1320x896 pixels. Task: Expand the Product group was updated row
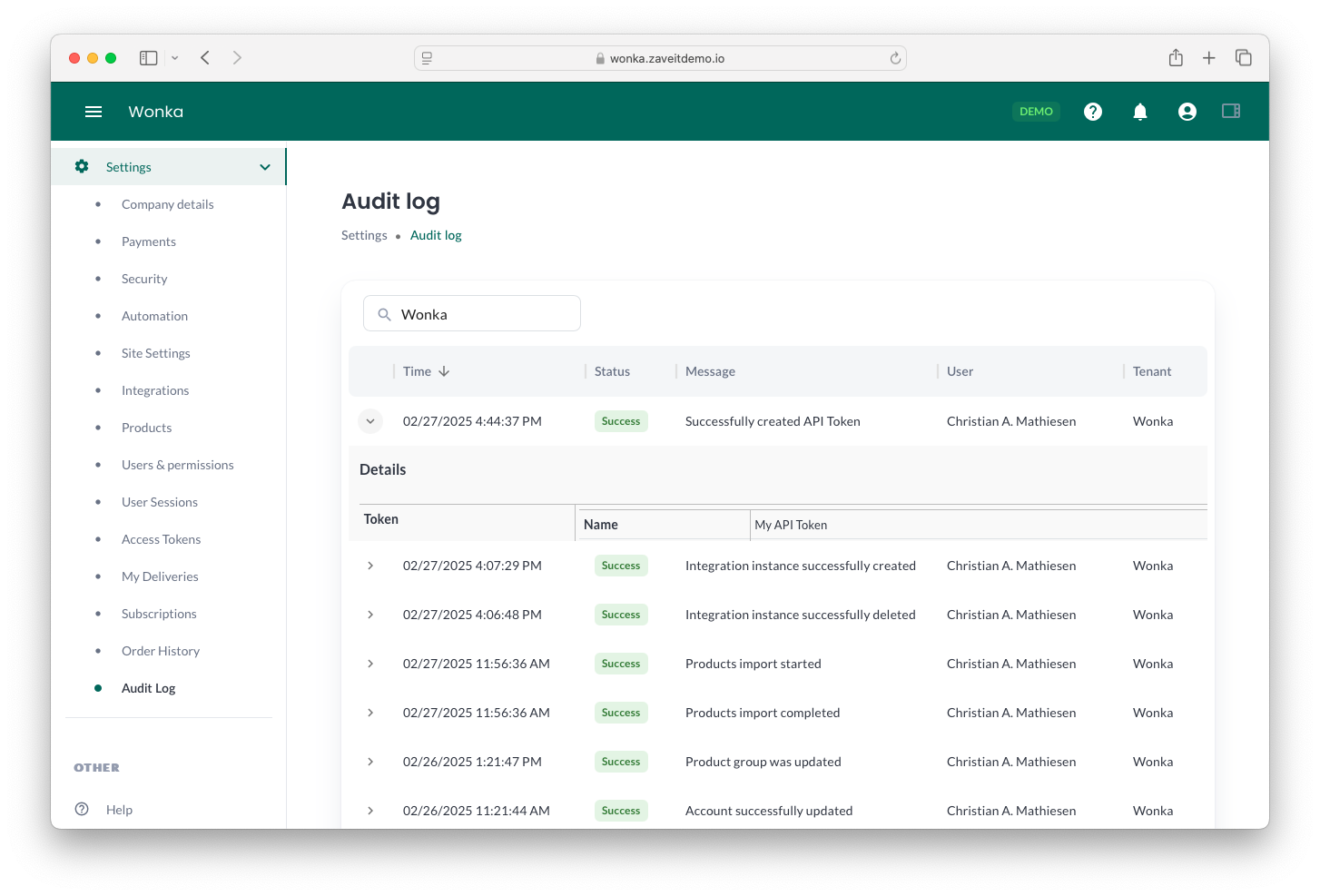click(370, 762)
